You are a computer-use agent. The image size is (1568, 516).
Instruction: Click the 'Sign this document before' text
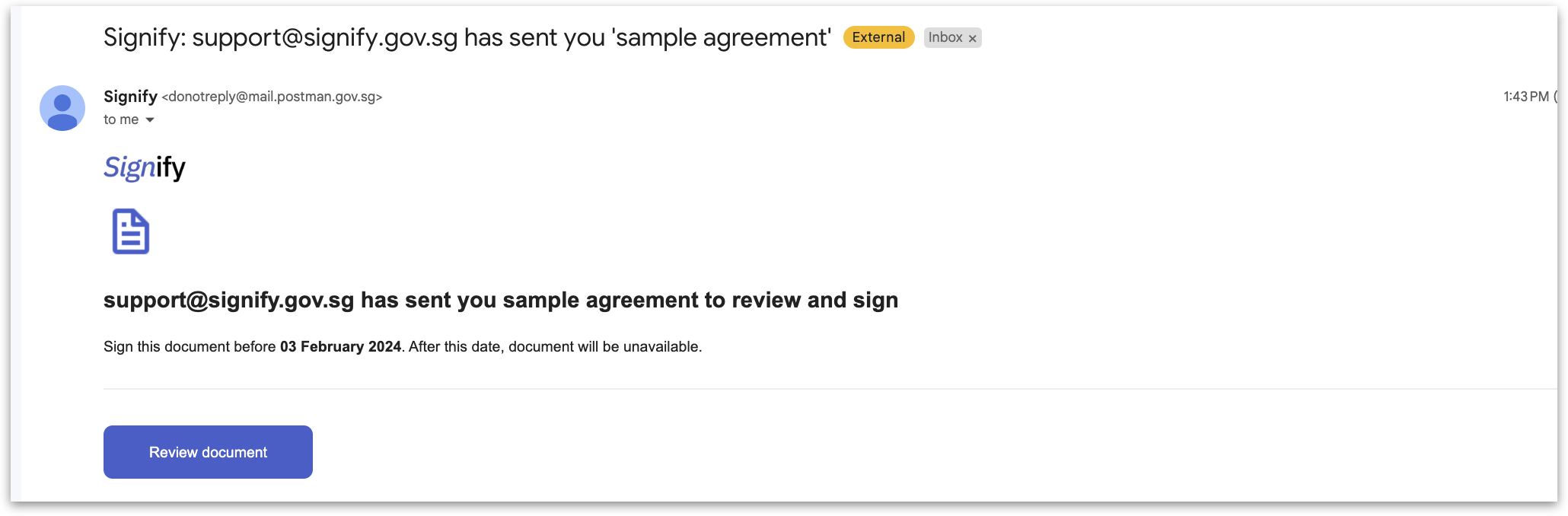tap(190, 346)
